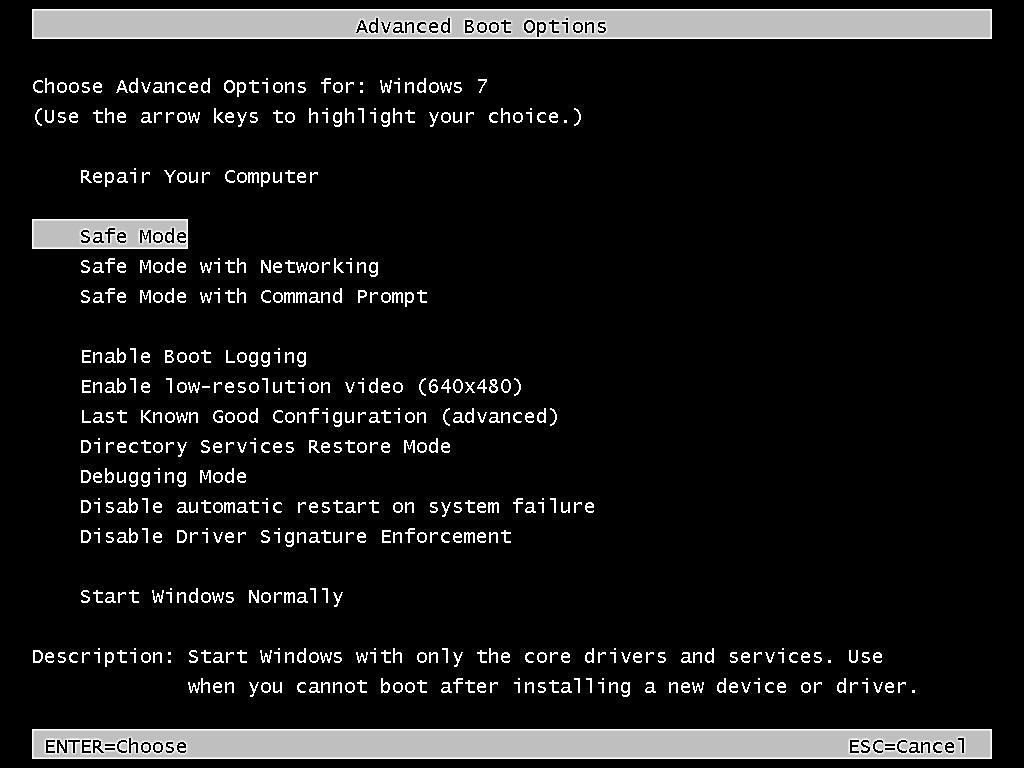The image size is (1024, 768).
Task: Disable Driver Signature Enforcement
Action: pyautogui.click(x=295, y=536)
